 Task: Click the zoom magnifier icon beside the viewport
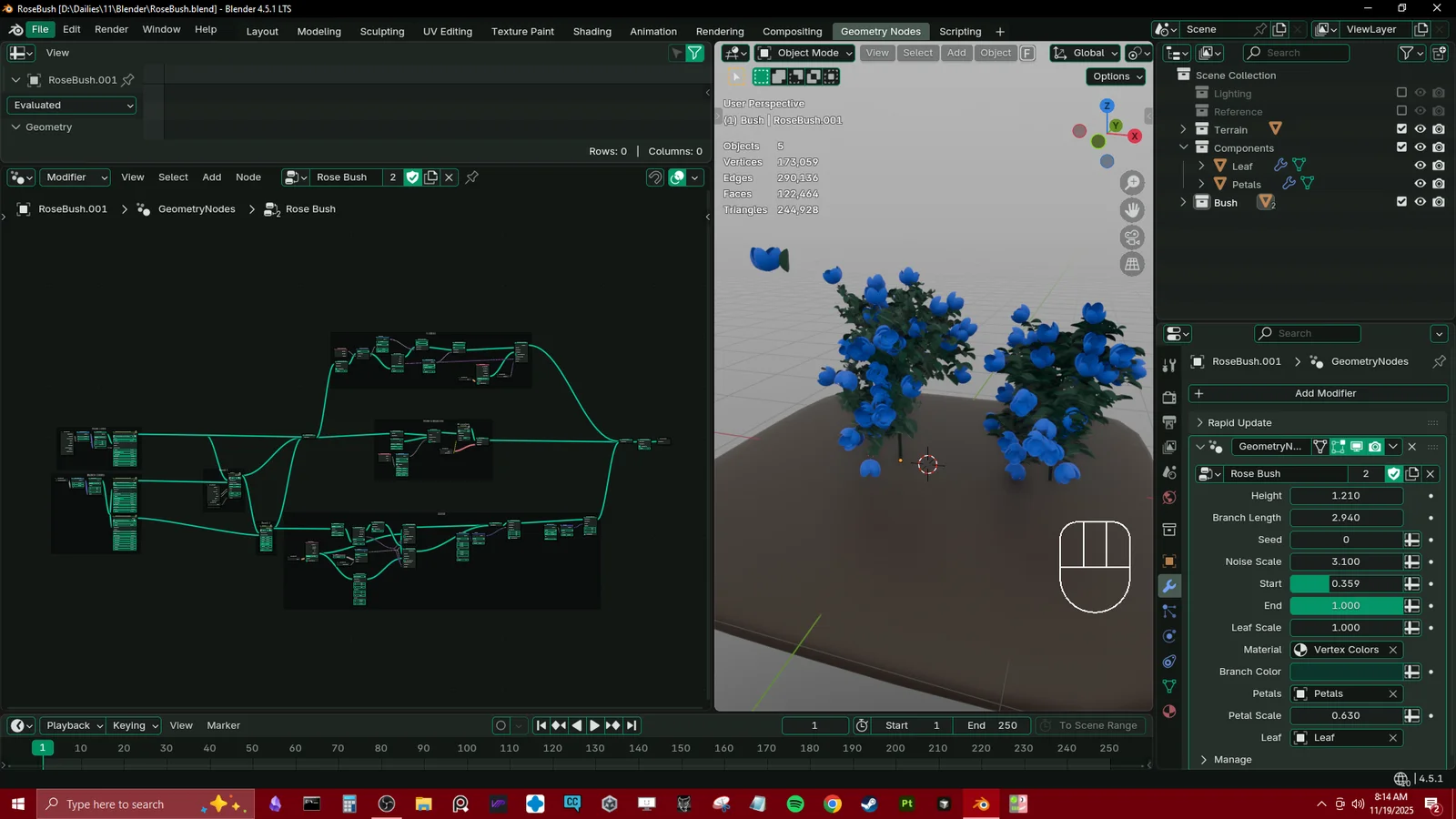[x=1132, y=182]
